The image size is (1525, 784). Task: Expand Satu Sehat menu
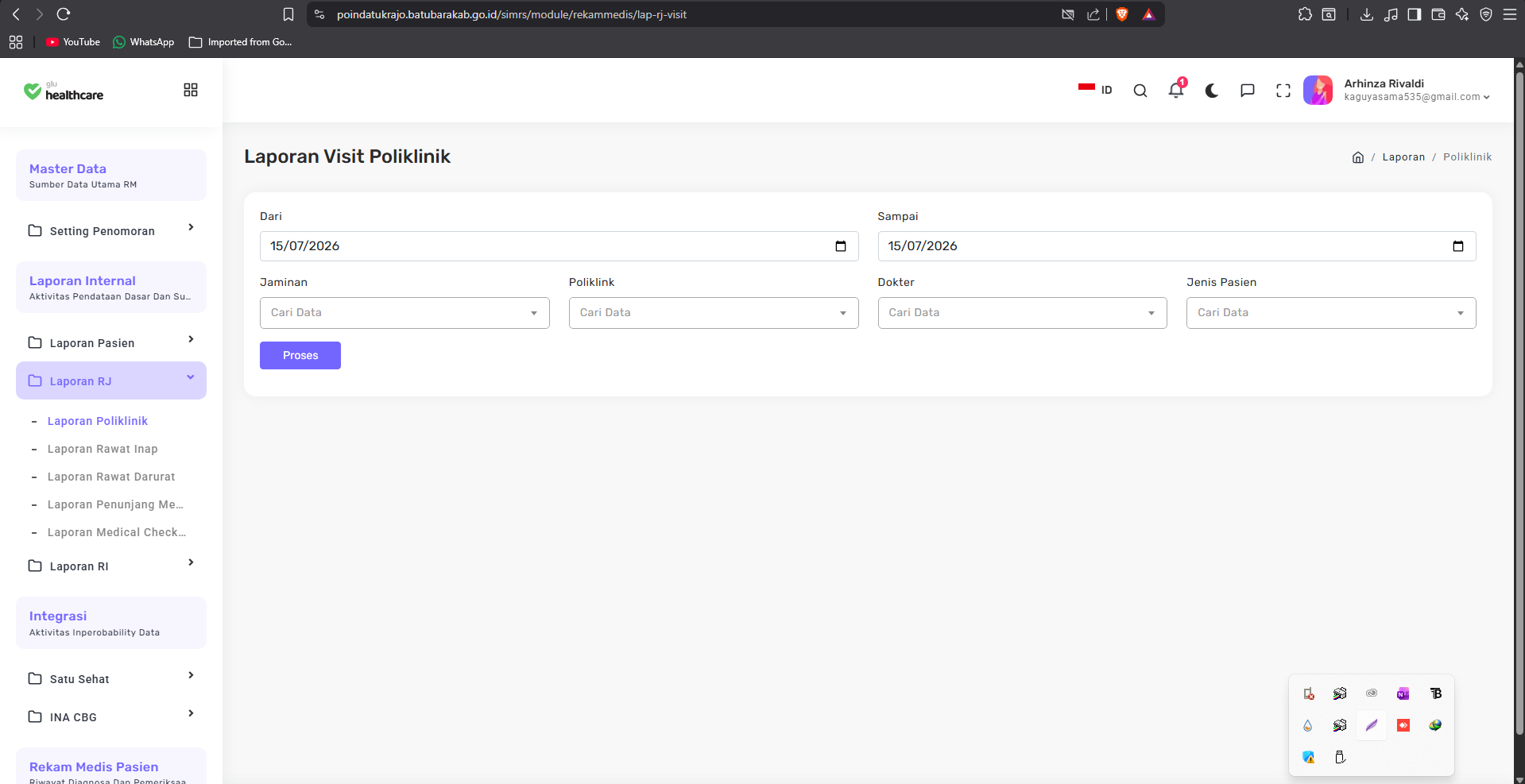(111, 678)
